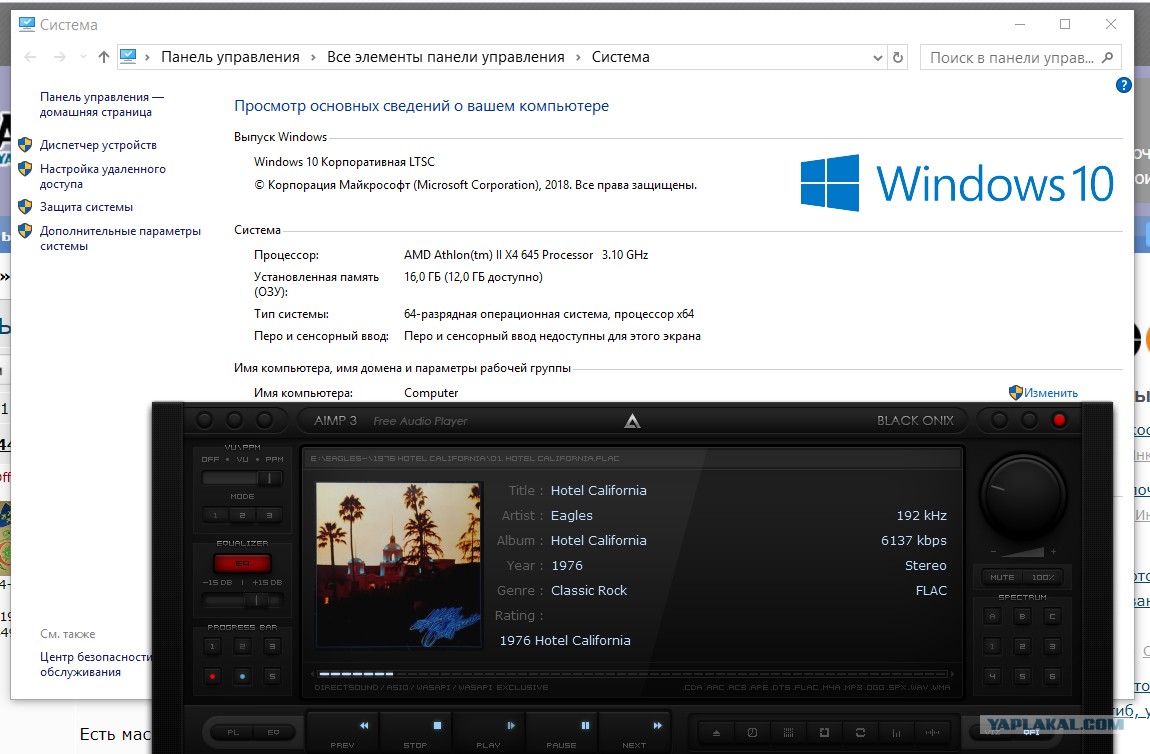Open Настройка удаленного доступа link
Image resolution: width=1150 pixels, height=754 pixels.
tap(103, 176)
